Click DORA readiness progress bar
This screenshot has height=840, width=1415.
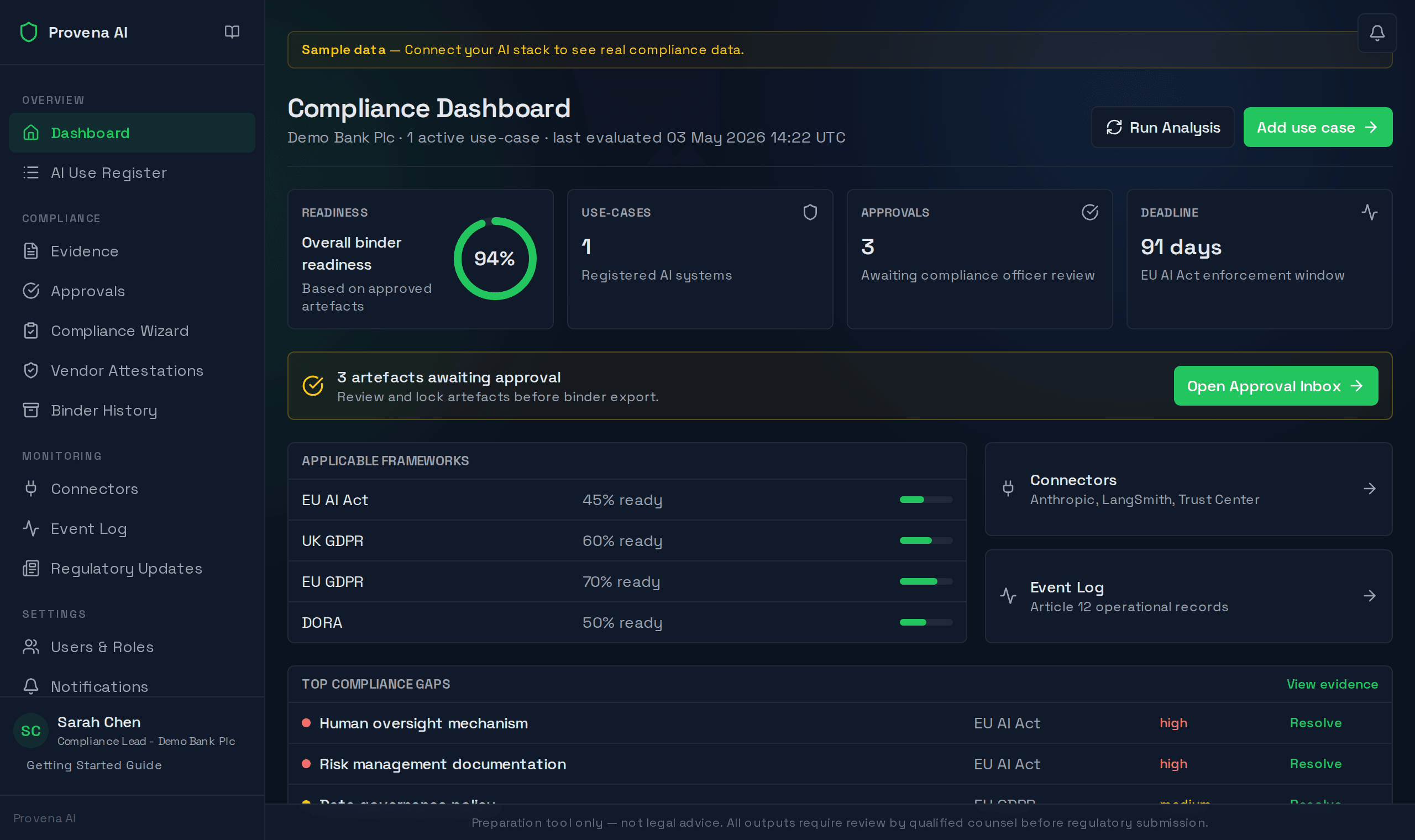coord(926,622)
